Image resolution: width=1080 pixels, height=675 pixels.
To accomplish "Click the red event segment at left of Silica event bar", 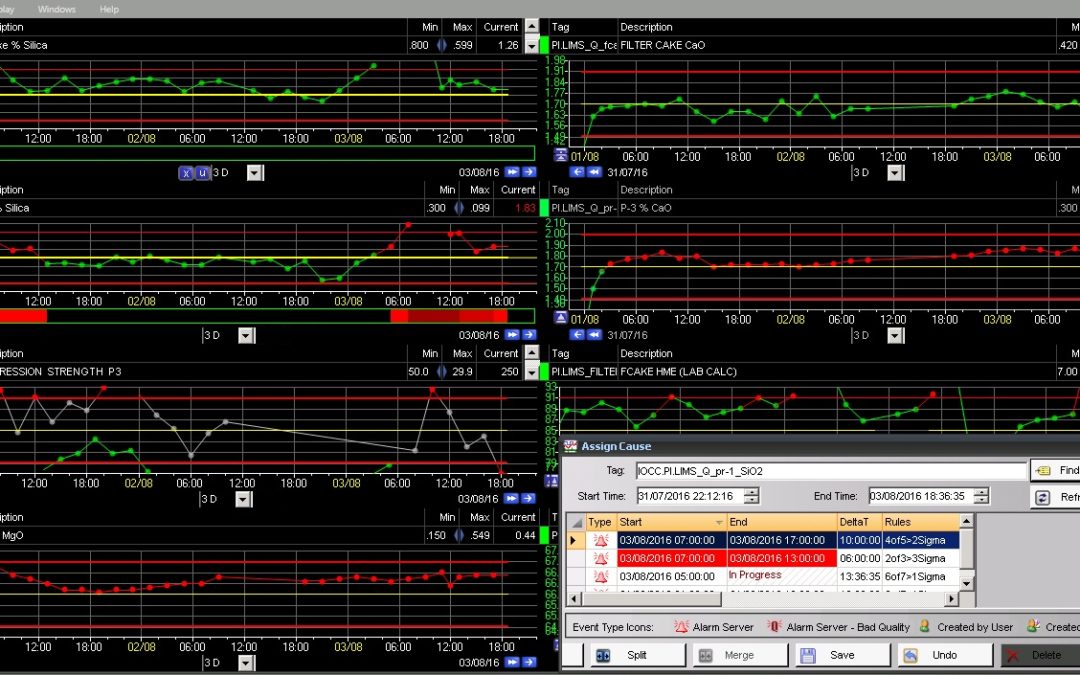I will click(x=23, y=316).
